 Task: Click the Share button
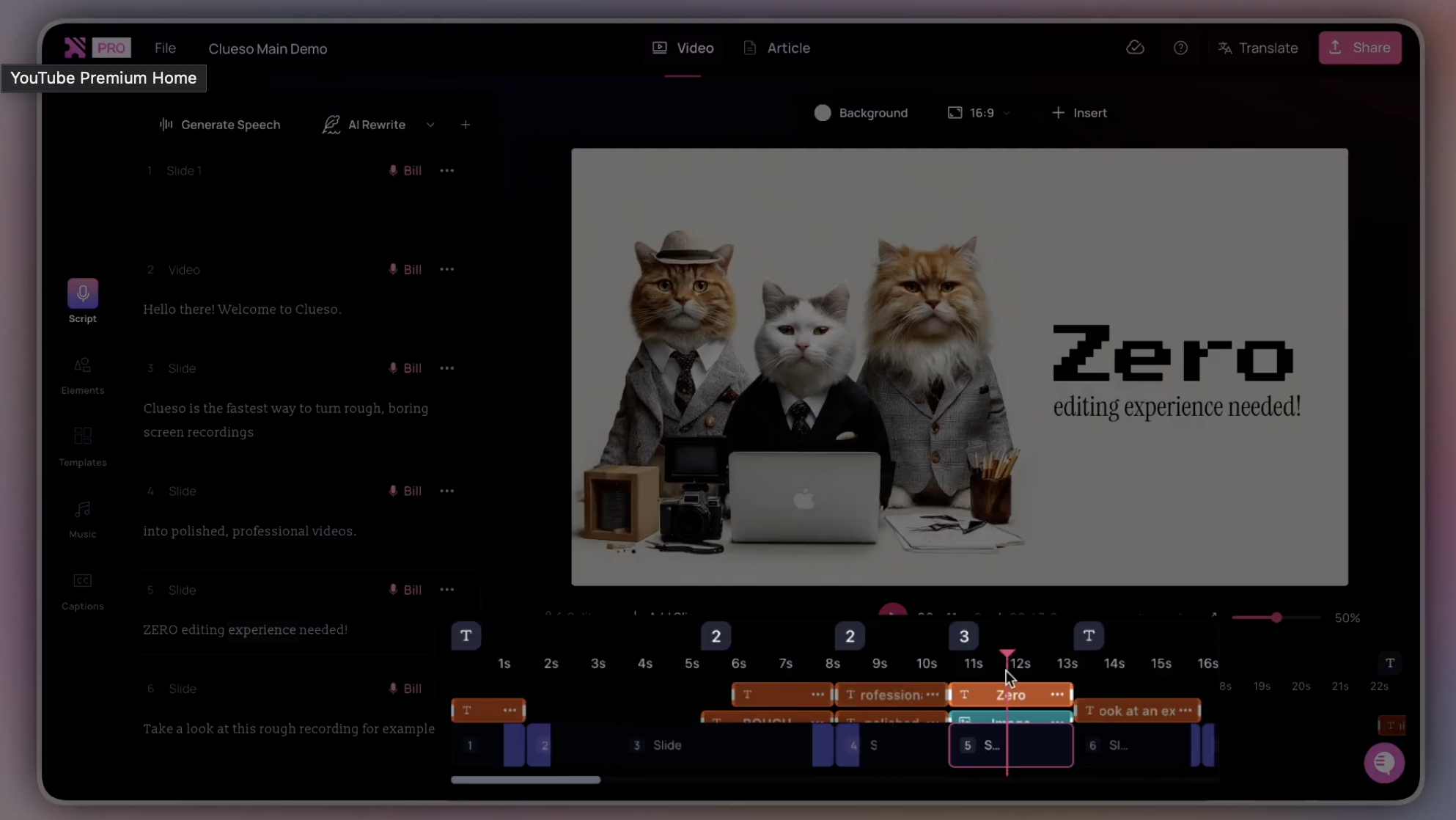(1359, 47)
